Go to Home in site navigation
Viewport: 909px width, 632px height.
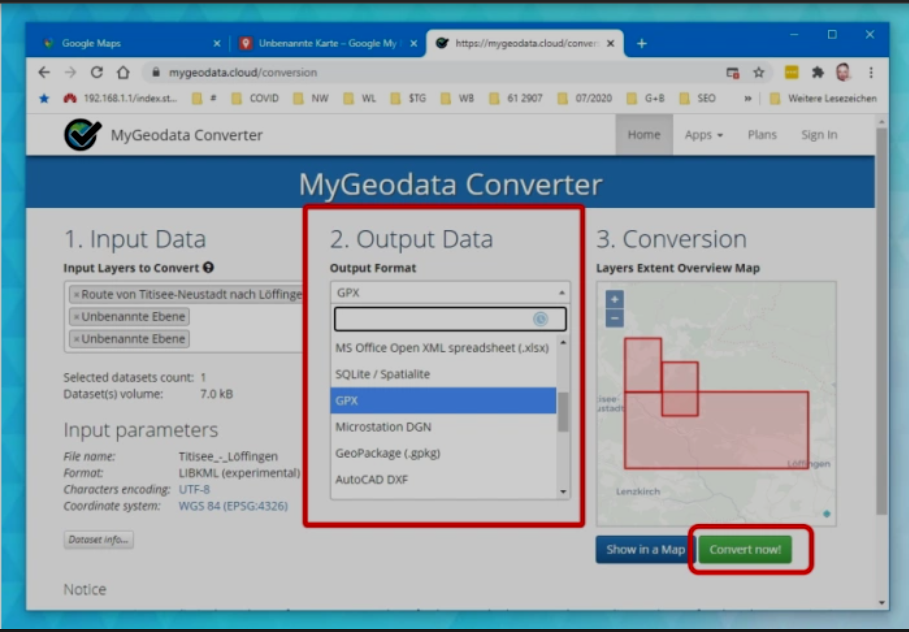tap(644, 135)
